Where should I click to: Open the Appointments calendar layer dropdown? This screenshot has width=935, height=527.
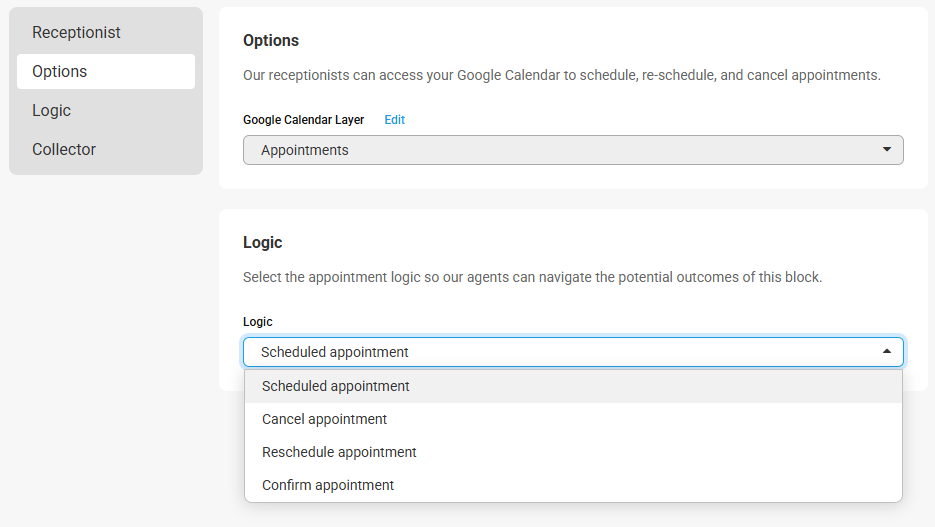572,150
